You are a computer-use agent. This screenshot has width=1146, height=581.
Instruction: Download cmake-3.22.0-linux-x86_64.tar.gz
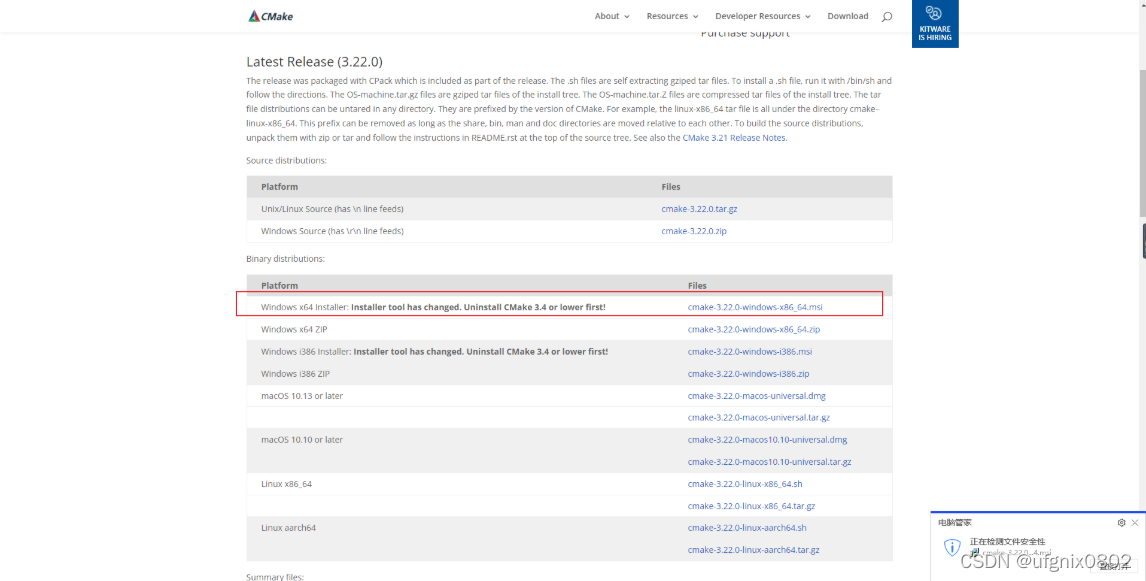751,506
